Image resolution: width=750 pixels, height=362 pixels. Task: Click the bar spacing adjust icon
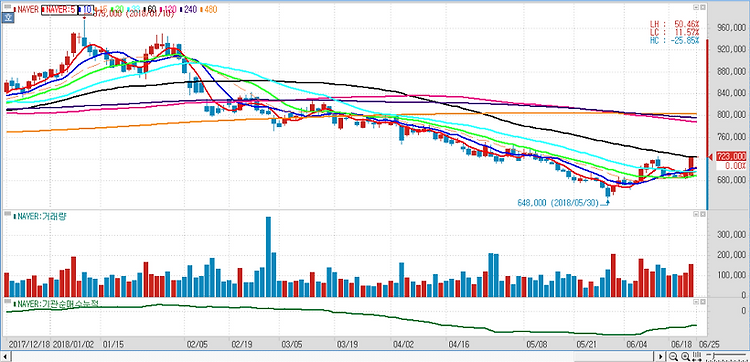(696, 356)
